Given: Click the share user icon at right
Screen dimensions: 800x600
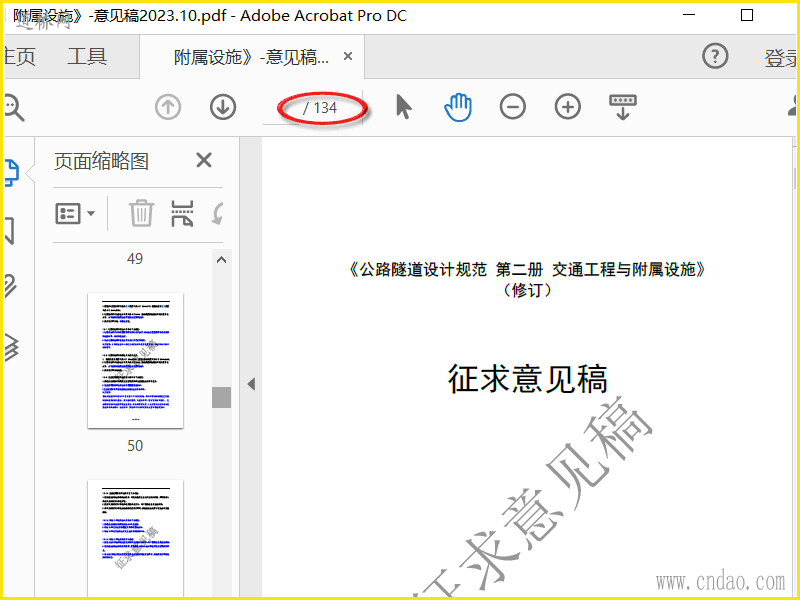Looking at the screenshot, I should click(792, 106).
